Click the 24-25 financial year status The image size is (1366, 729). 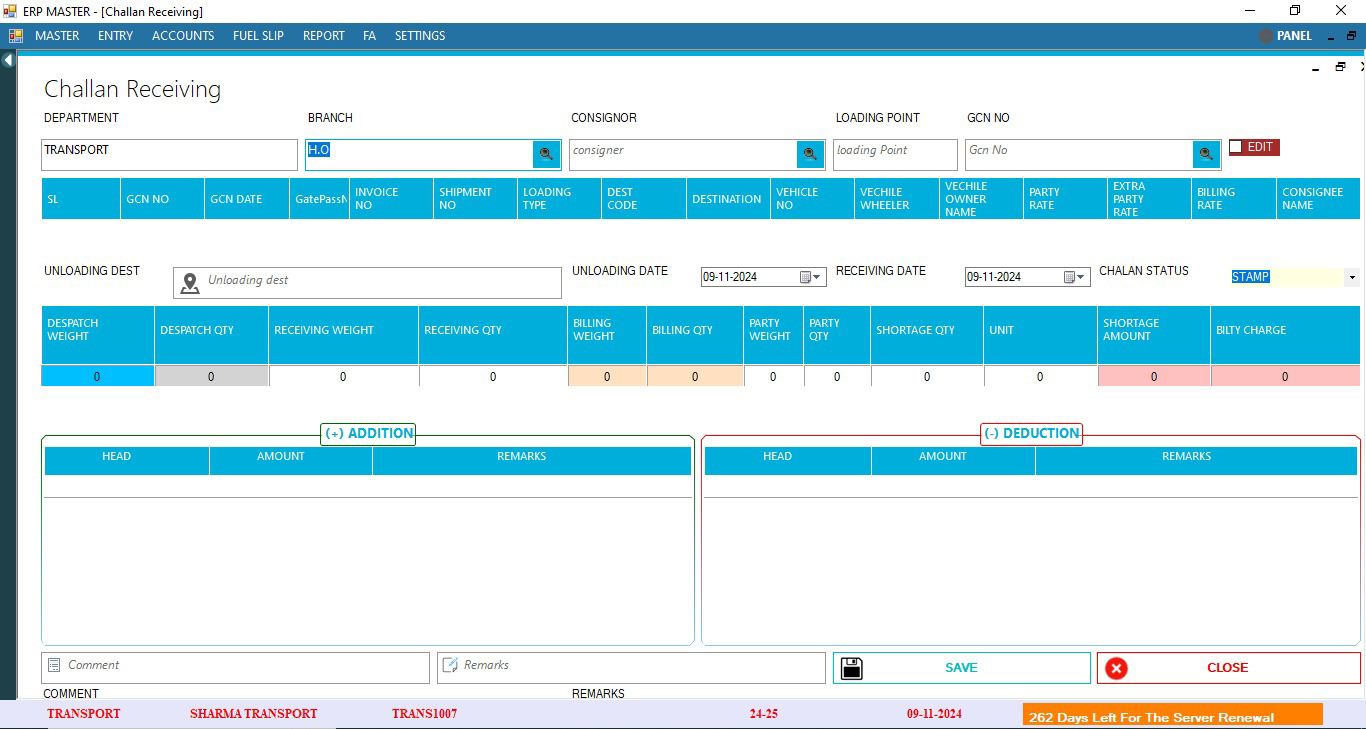(764, 714)
